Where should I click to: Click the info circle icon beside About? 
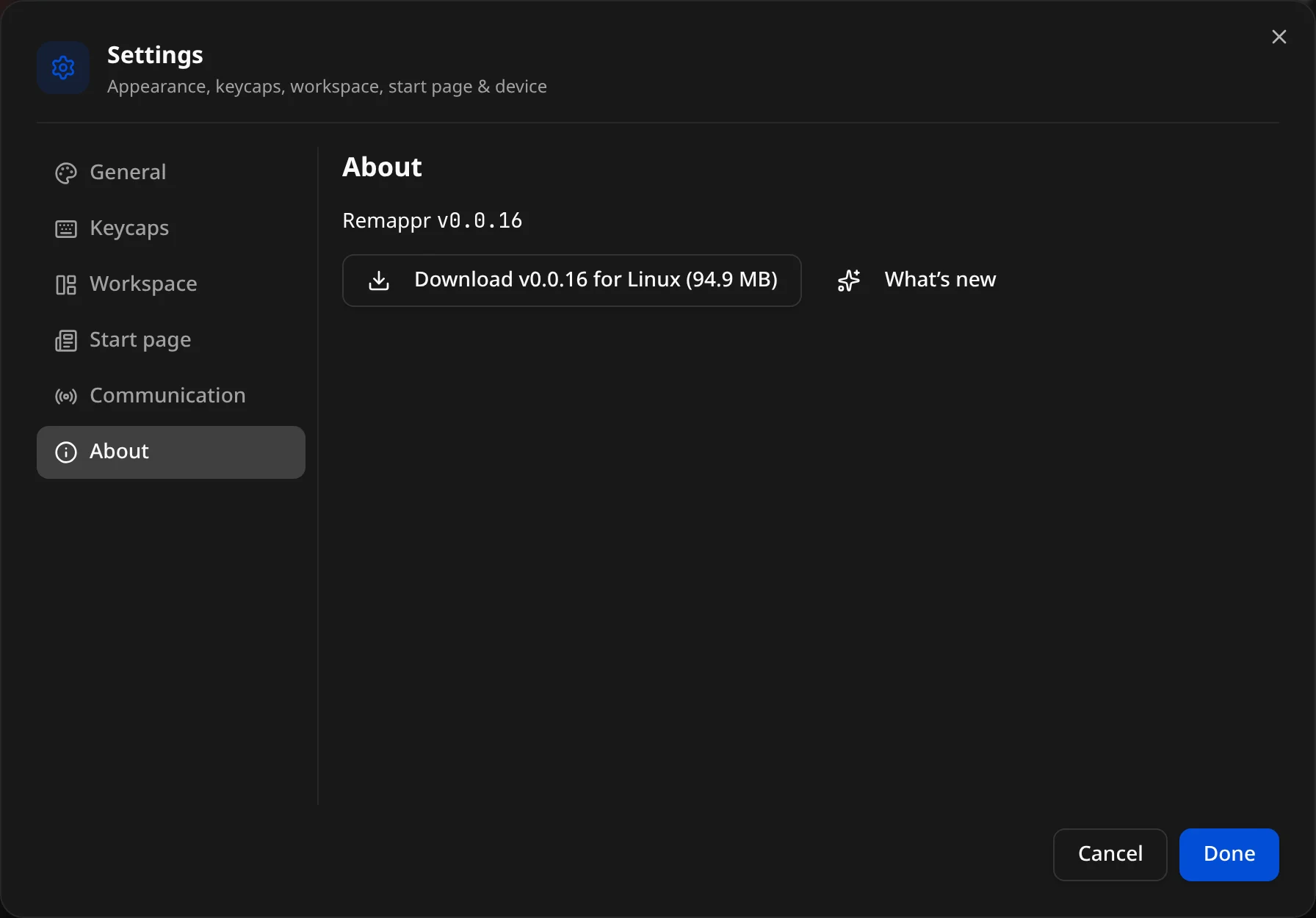[x=66, y=452]
